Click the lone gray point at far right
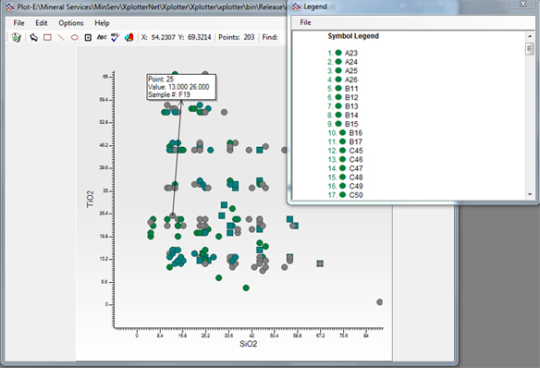540x368 pixels. (x=380, y=302)
